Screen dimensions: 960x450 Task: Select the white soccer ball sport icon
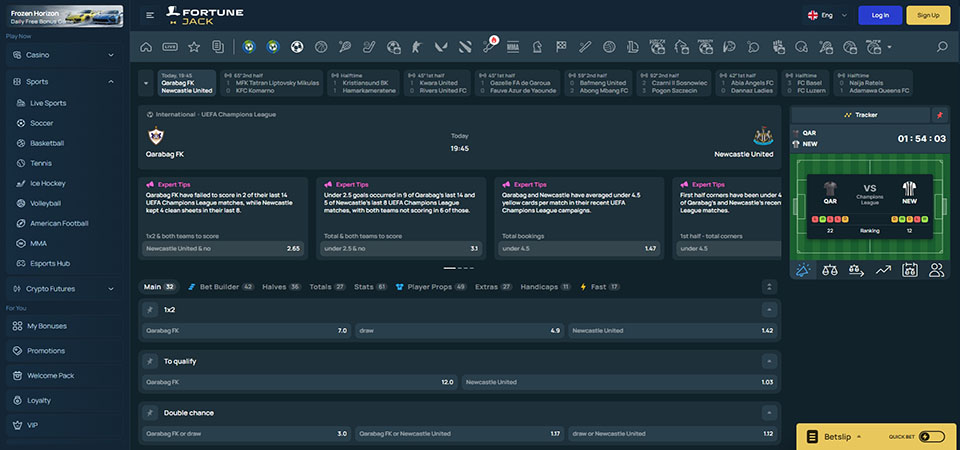pyautogui.click(x=297, y=47)
